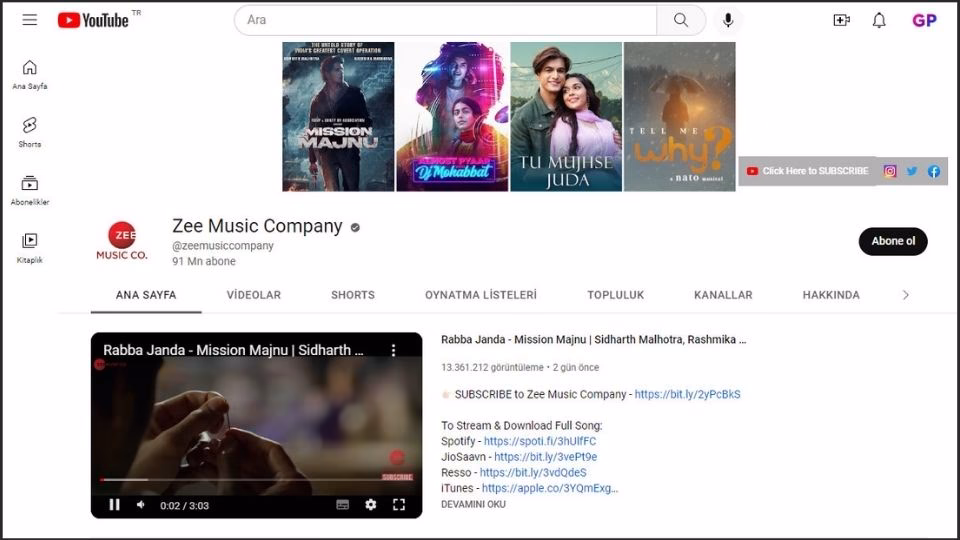960x540 pixels.
Task: Open the banner Facebook icon
Action: tap(934, 171)
